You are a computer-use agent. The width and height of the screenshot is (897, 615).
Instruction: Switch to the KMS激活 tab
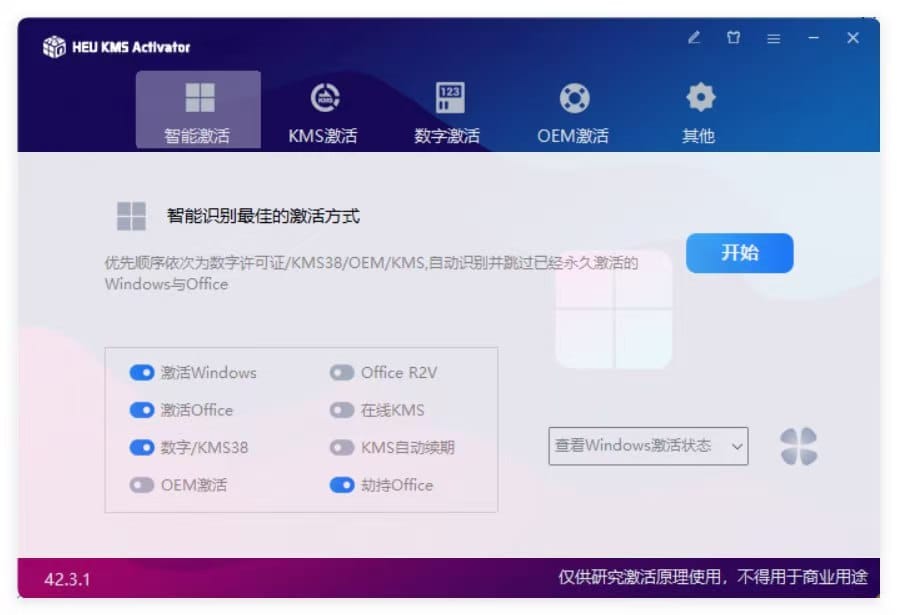click(323, 110)
